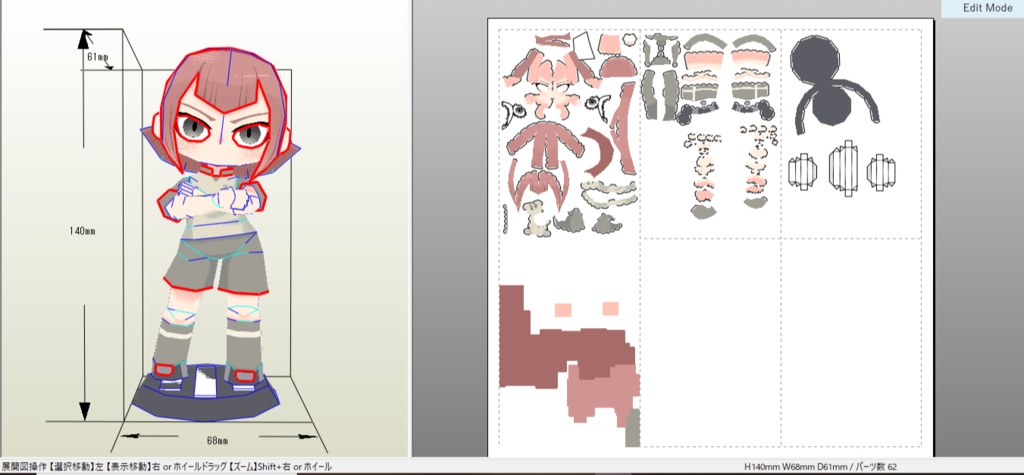Screen dimensions: 1024x475
Task: Select the 68mm width dimension label
Action: point(217,440)
